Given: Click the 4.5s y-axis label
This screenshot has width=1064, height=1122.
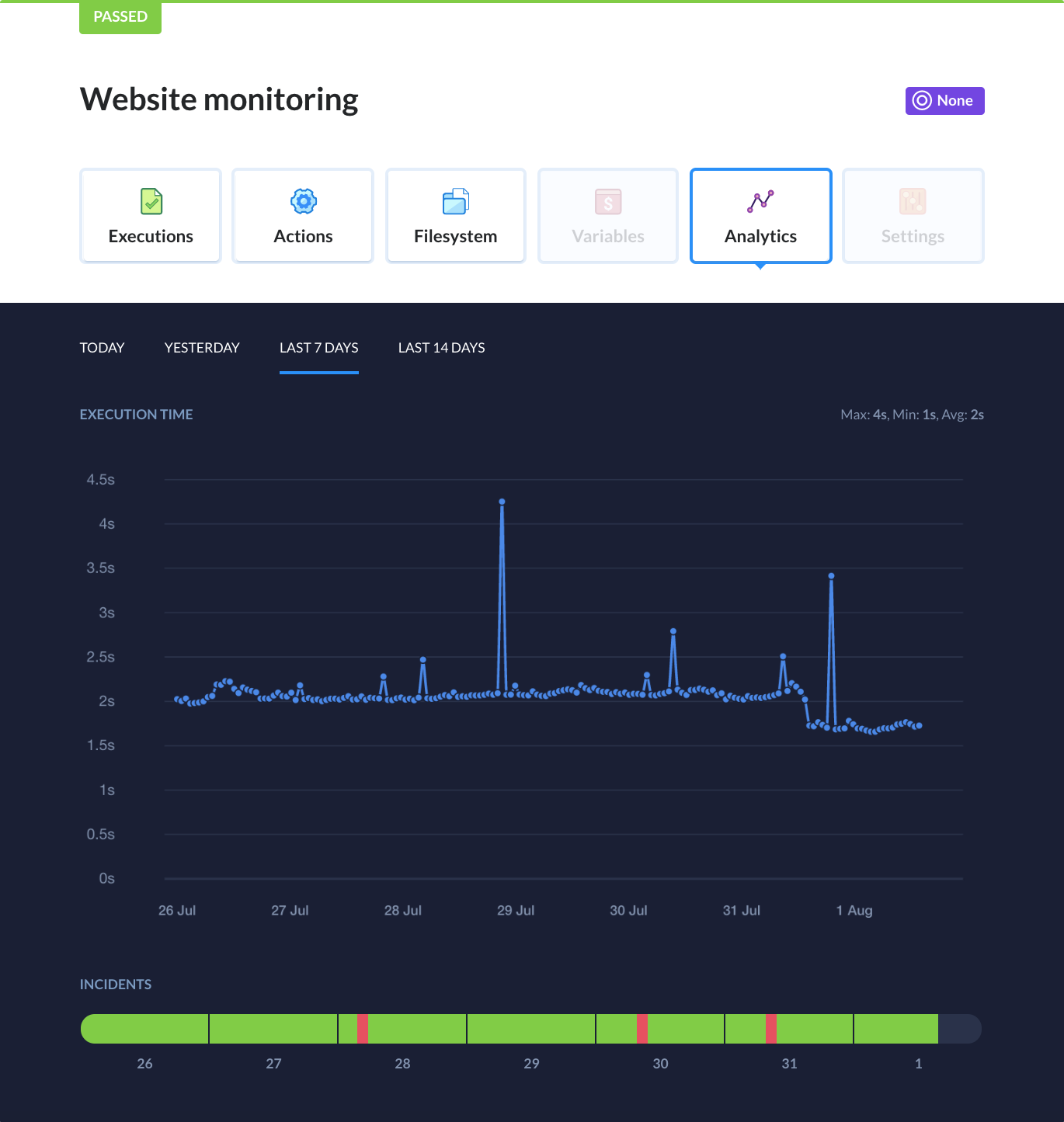Looking at the screenshot, I should 101,480.
